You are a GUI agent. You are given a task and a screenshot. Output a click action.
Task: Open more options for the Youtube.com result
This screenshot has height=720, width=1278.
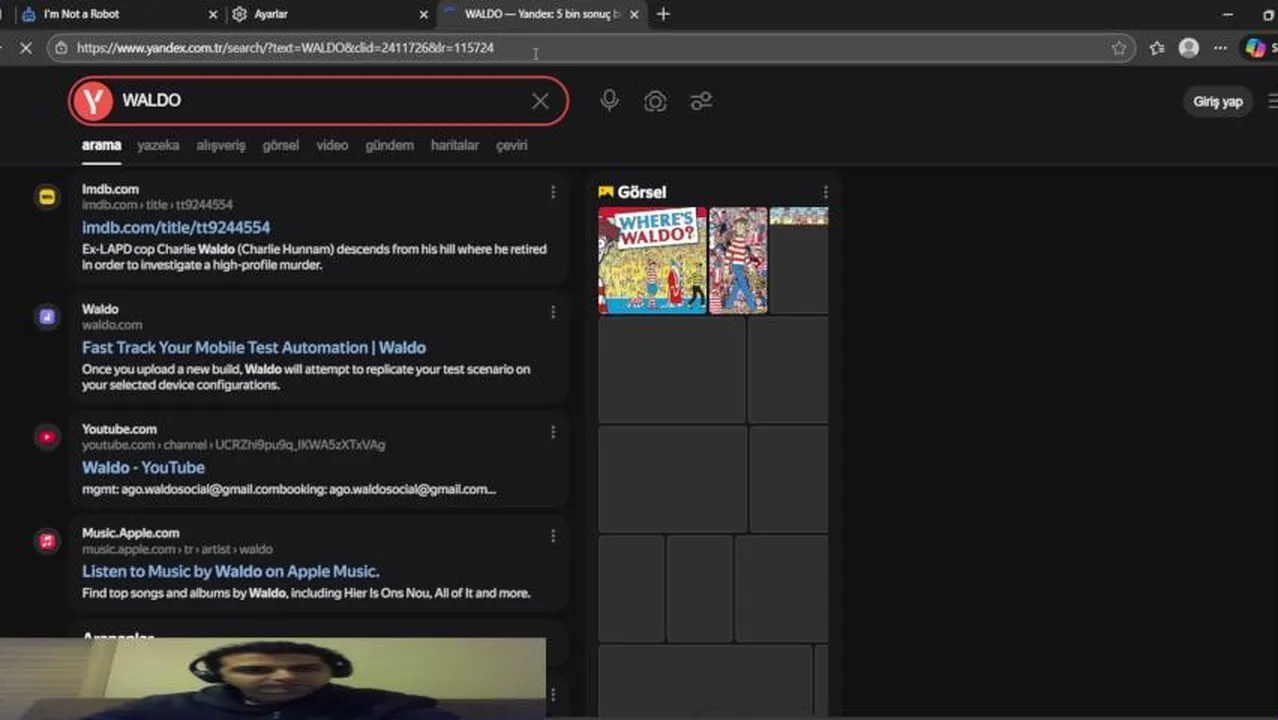pyautogui.click(x=553, y=432)
